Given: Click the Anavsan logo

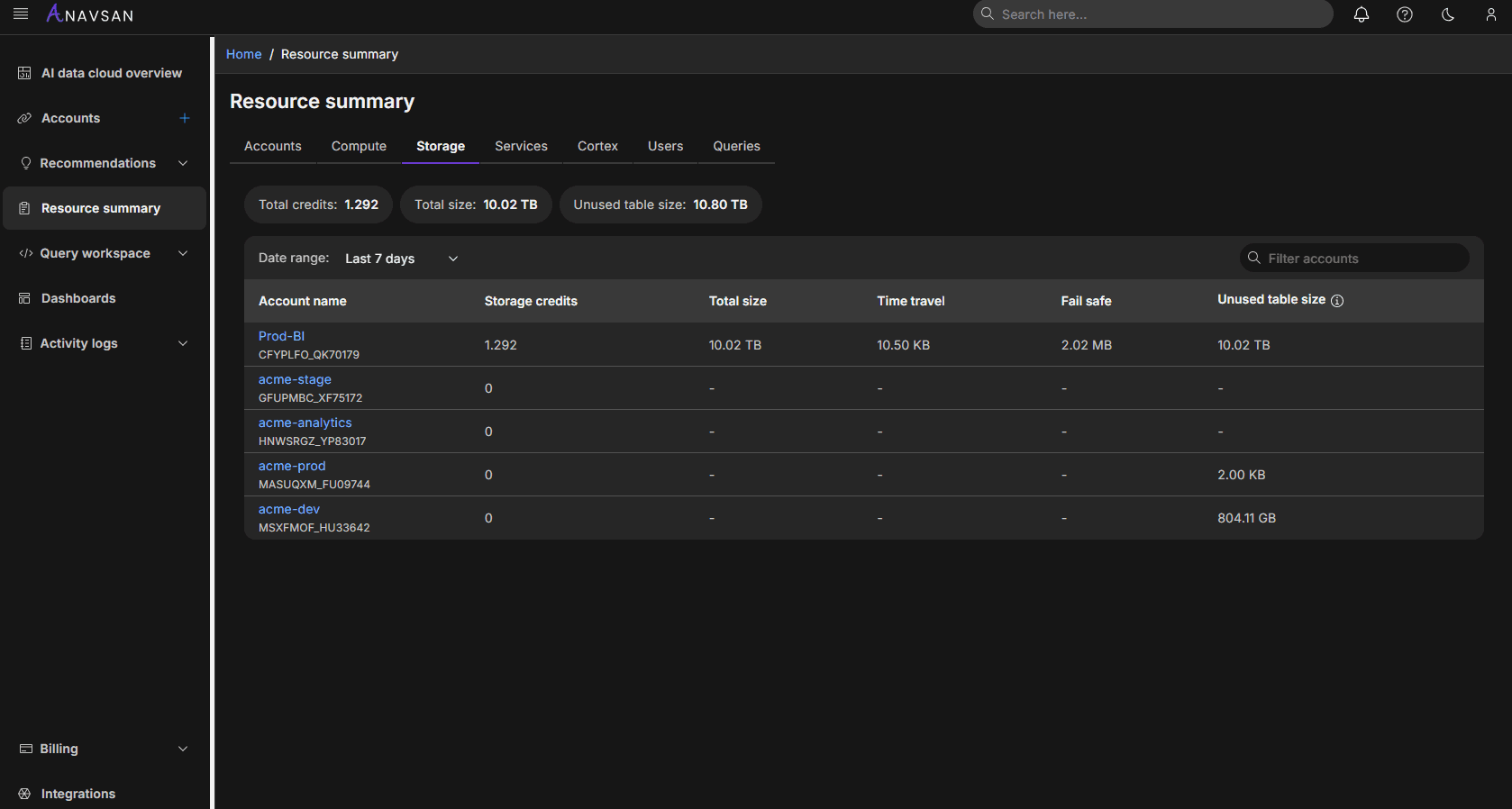Looking at the screenshot, I should tap(90, 14).
